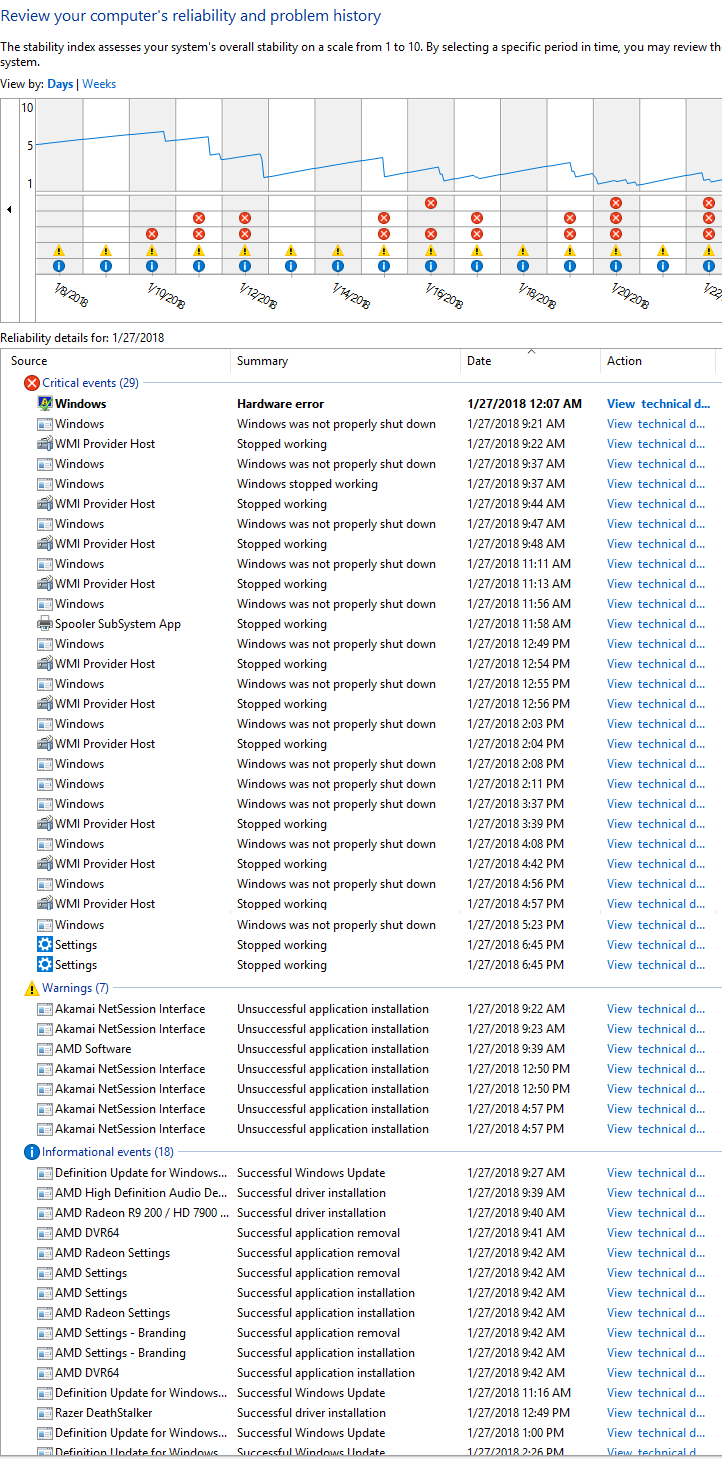Click blue info icon in 1/12/2018 column
Image resolution: width=726 pixels, height=1459 pixels.
coord(244,266)
